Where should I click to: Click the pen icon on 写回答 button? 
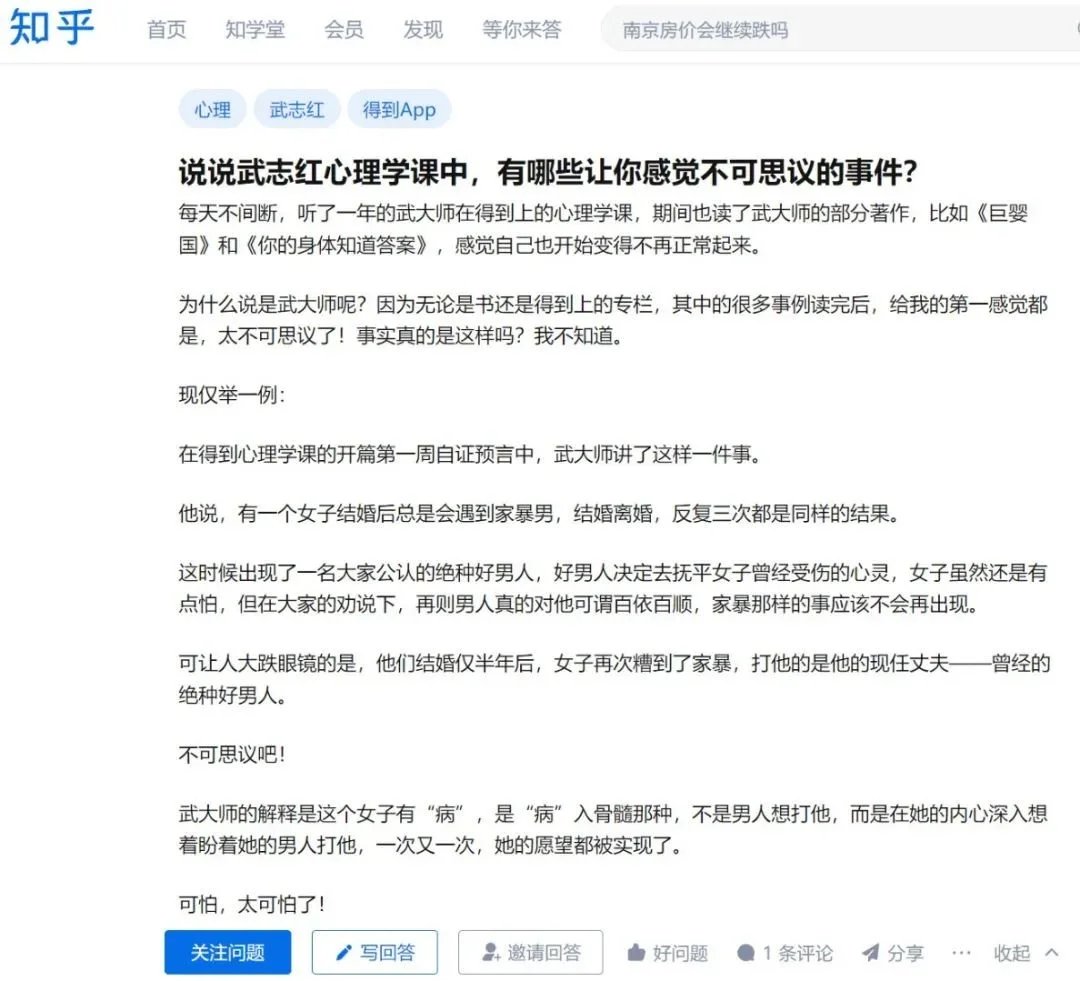[x=342, y=952]
